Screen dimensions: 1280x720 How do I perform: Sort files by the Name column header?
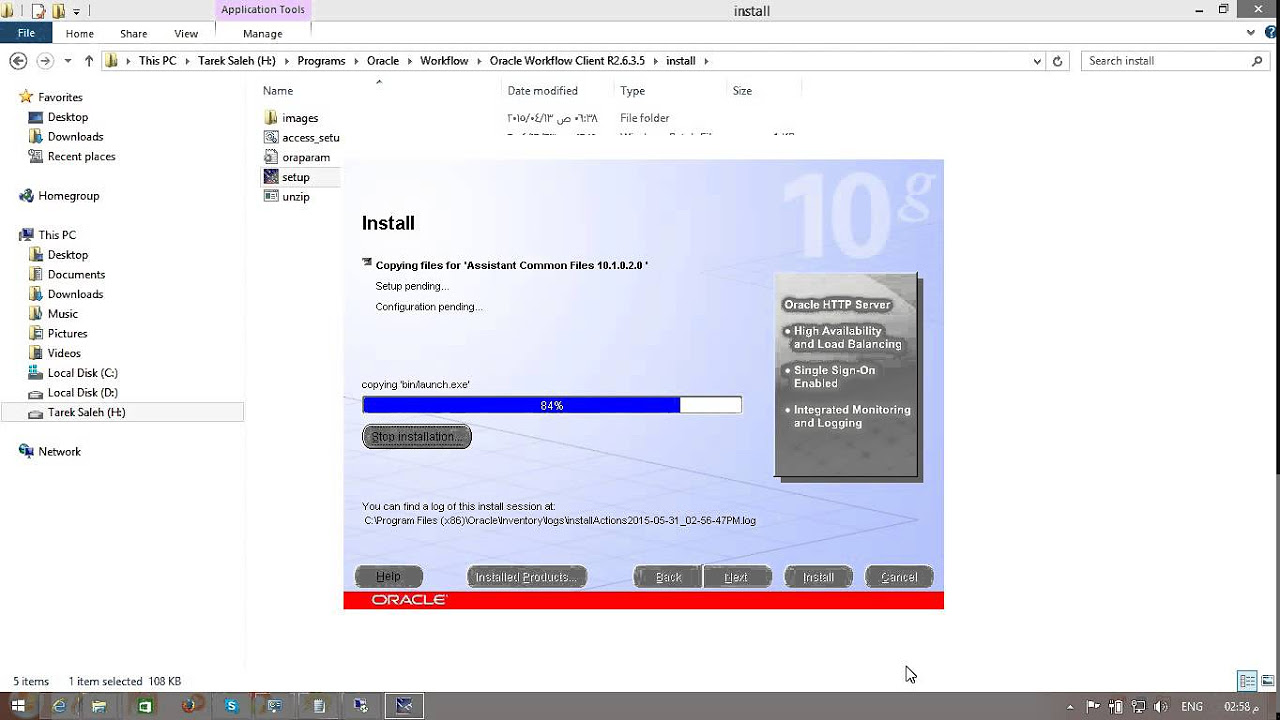pos(277,91)
